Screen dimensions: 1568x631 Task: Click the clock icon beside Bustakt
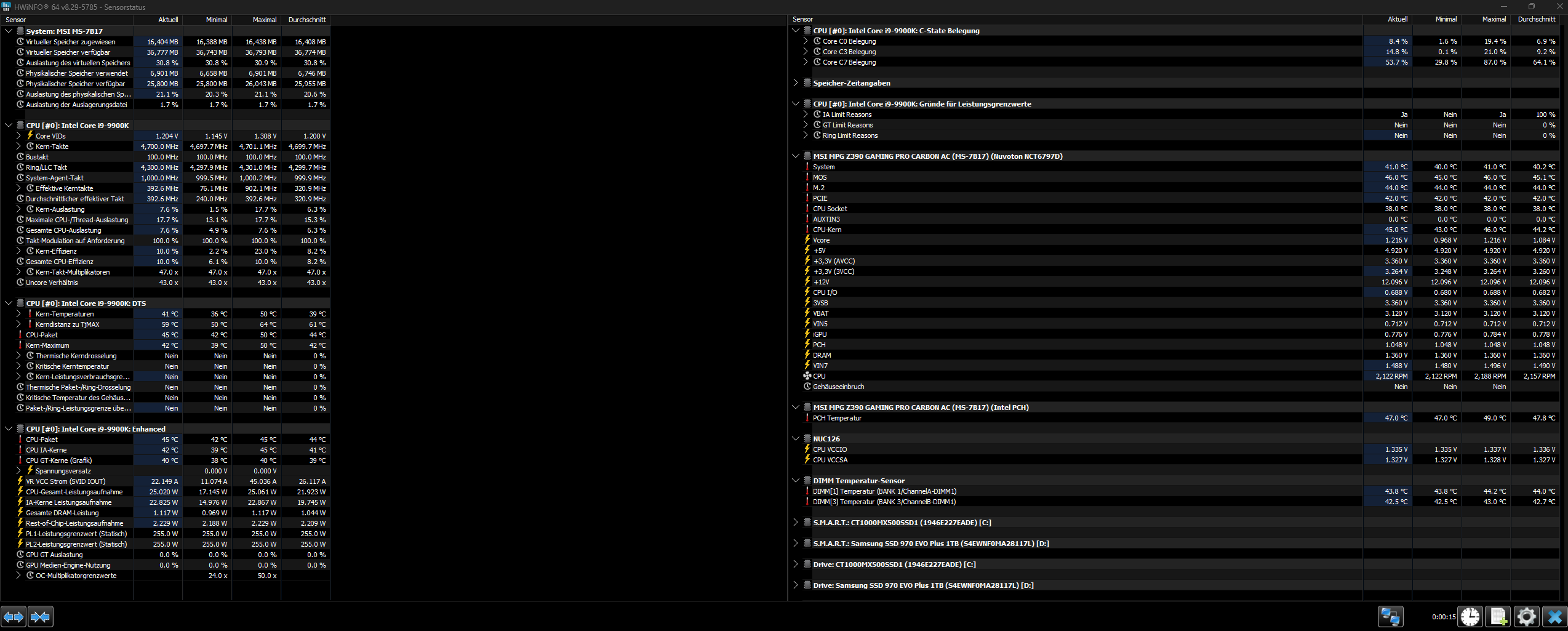[20, 157]
